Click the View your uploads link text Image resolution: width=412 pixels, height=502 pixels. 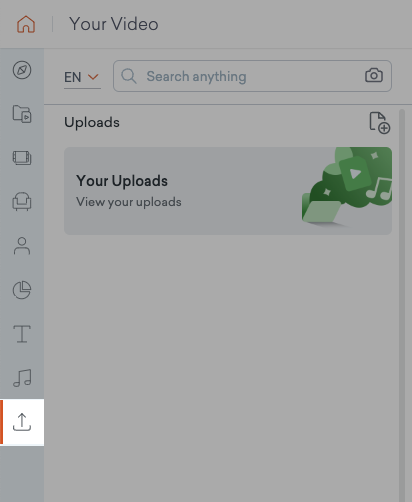129,202
